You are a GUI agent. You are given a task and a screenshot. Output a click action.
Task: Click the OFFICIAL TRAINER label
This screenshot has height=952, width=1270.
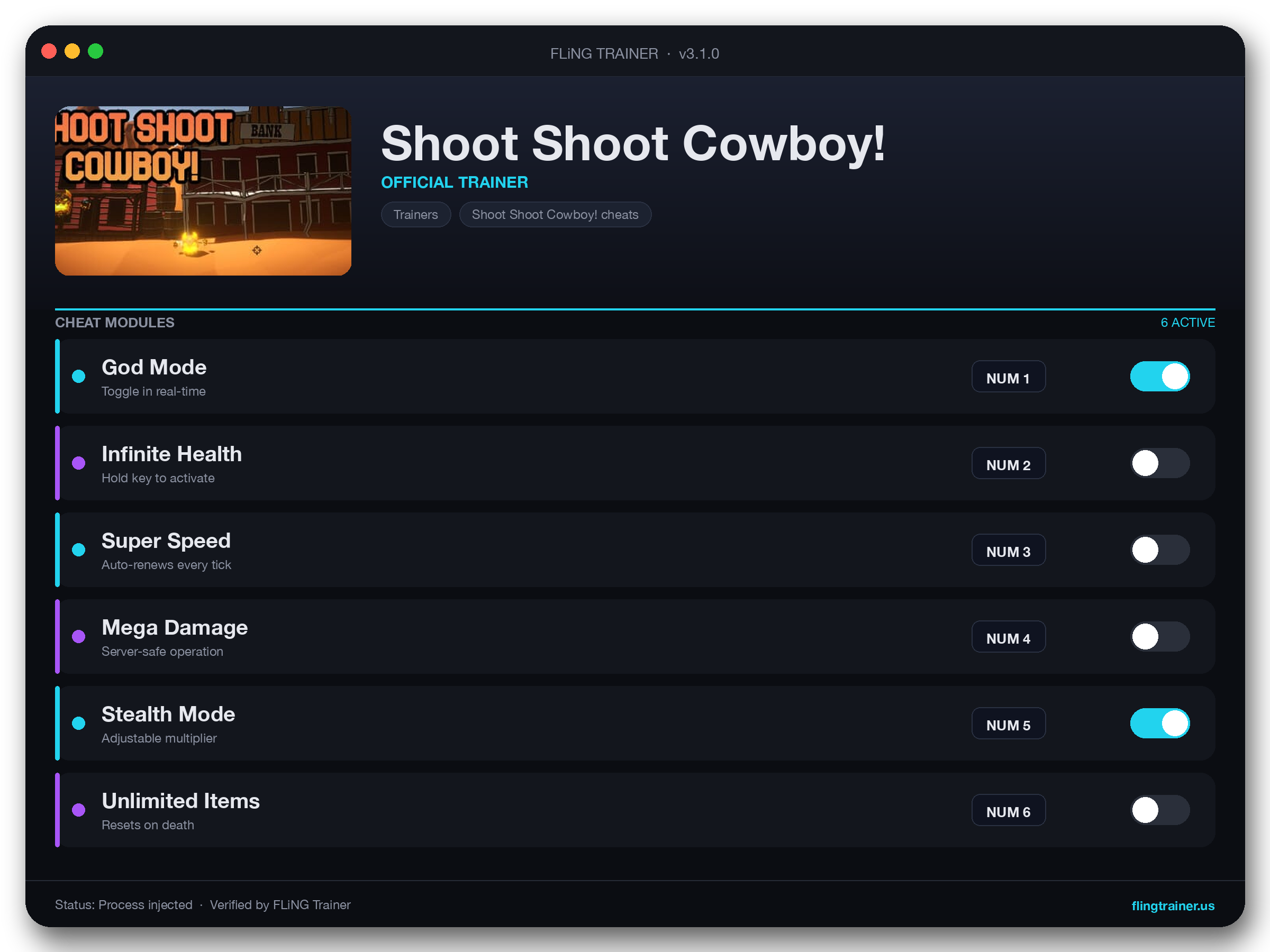tap(454, 182)
